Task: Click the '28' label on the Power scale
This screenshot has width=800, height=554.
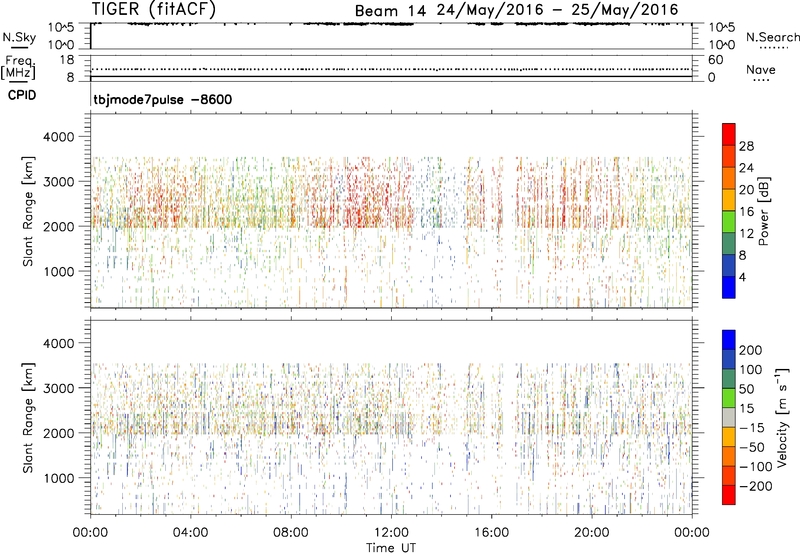Action: (x=746, y=146)
